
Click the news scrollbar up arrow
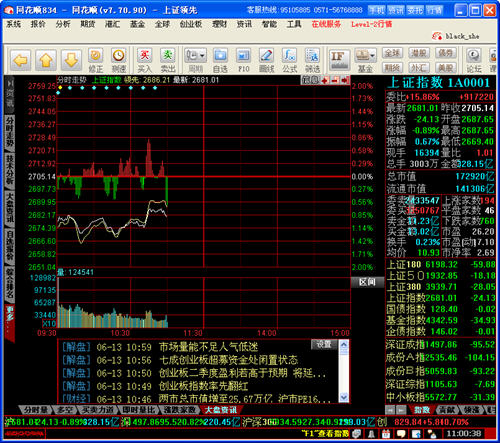(x=344, y=345)
